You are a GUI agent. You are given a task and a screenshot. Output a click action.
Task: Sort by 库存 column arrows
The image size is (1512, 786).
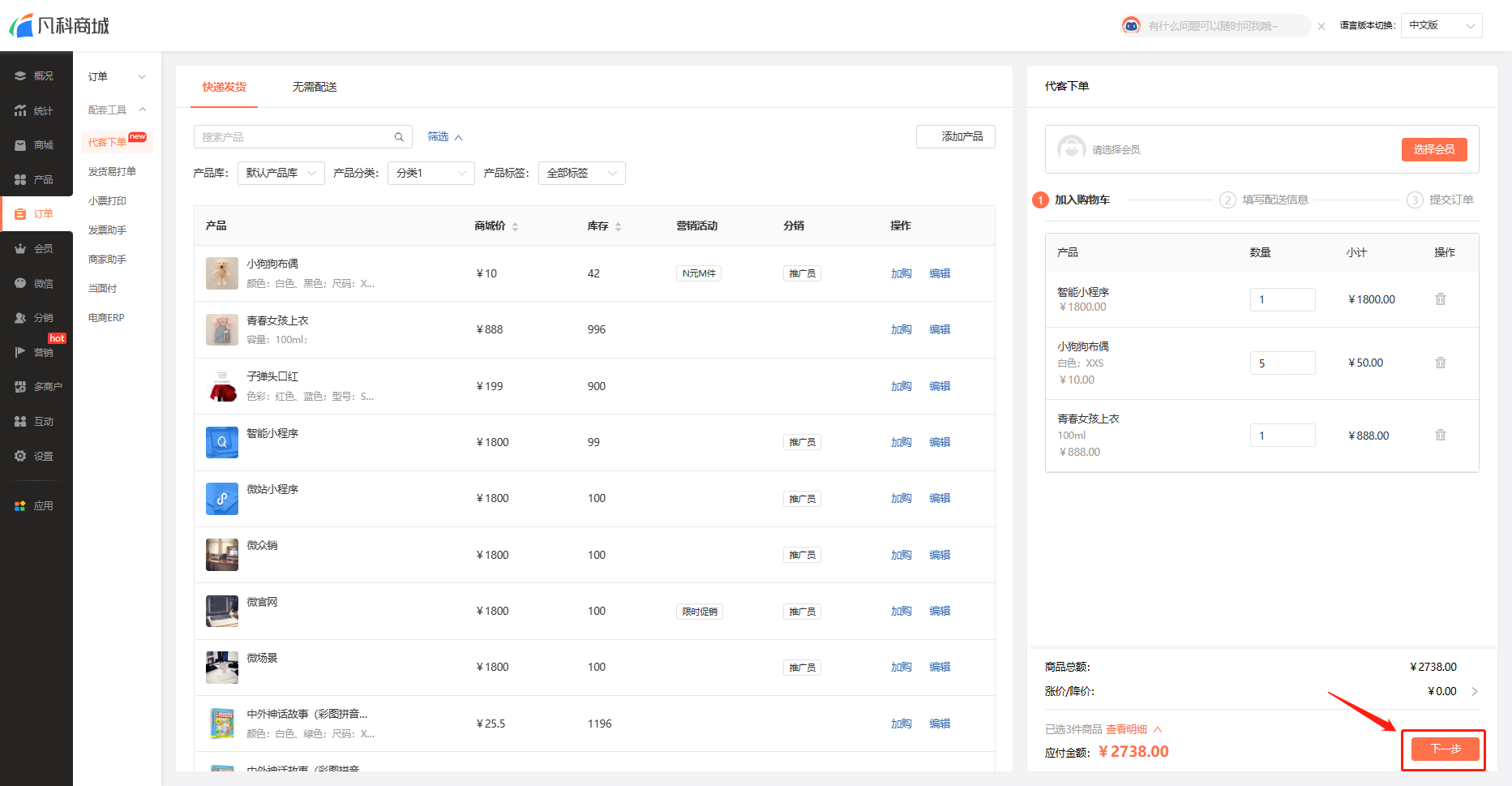pos(618,226)
